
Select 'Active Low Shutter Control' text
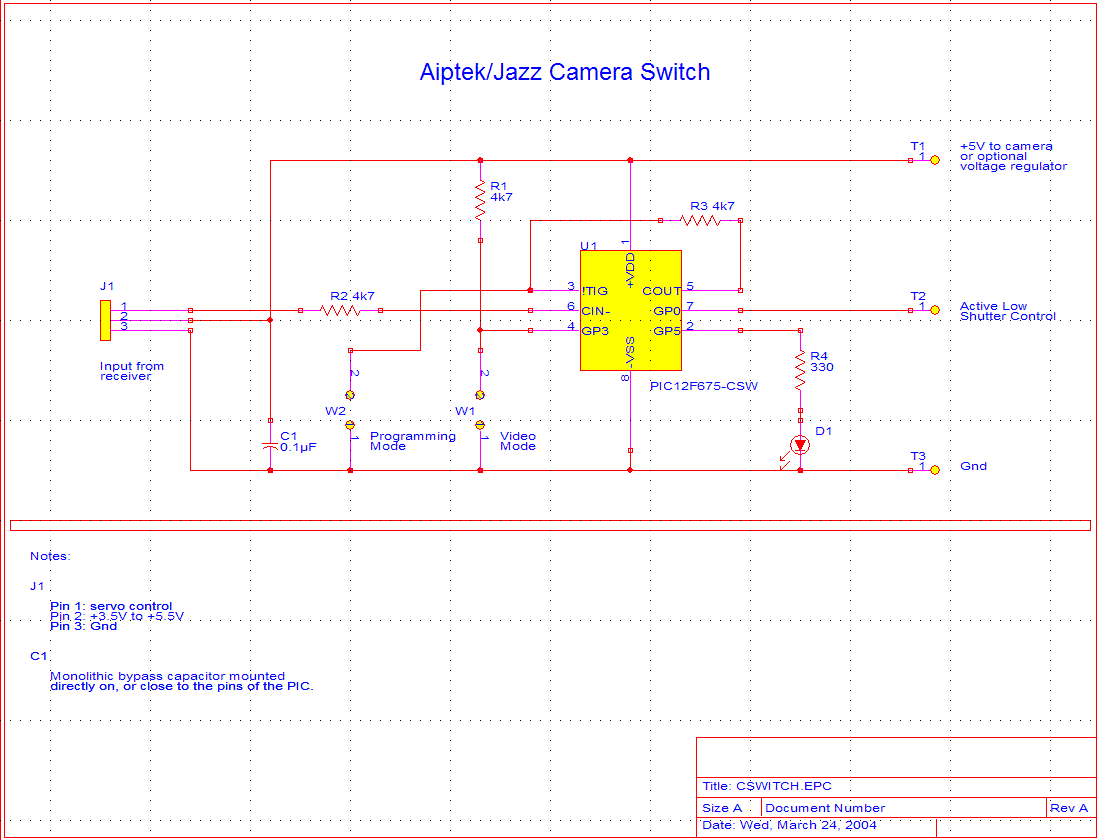(x=1007, y=311)
